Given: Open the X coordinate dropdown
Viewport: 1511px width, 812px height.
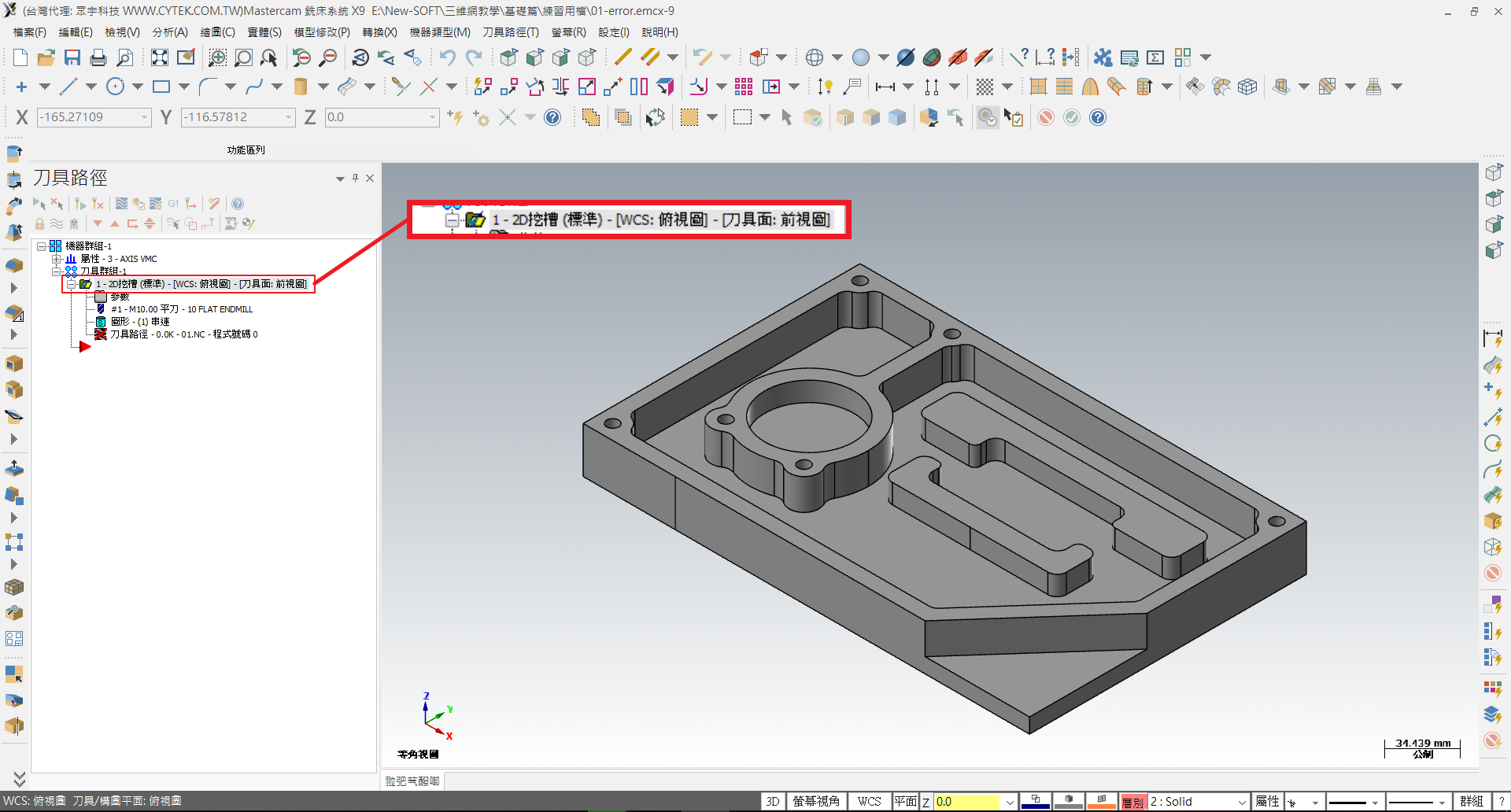Looking at the screenshot, I should click(x=144, y=117).
